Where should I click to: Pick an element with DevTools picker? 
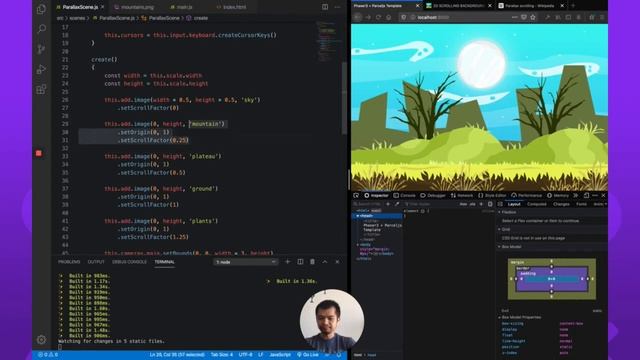pos(356,196)
